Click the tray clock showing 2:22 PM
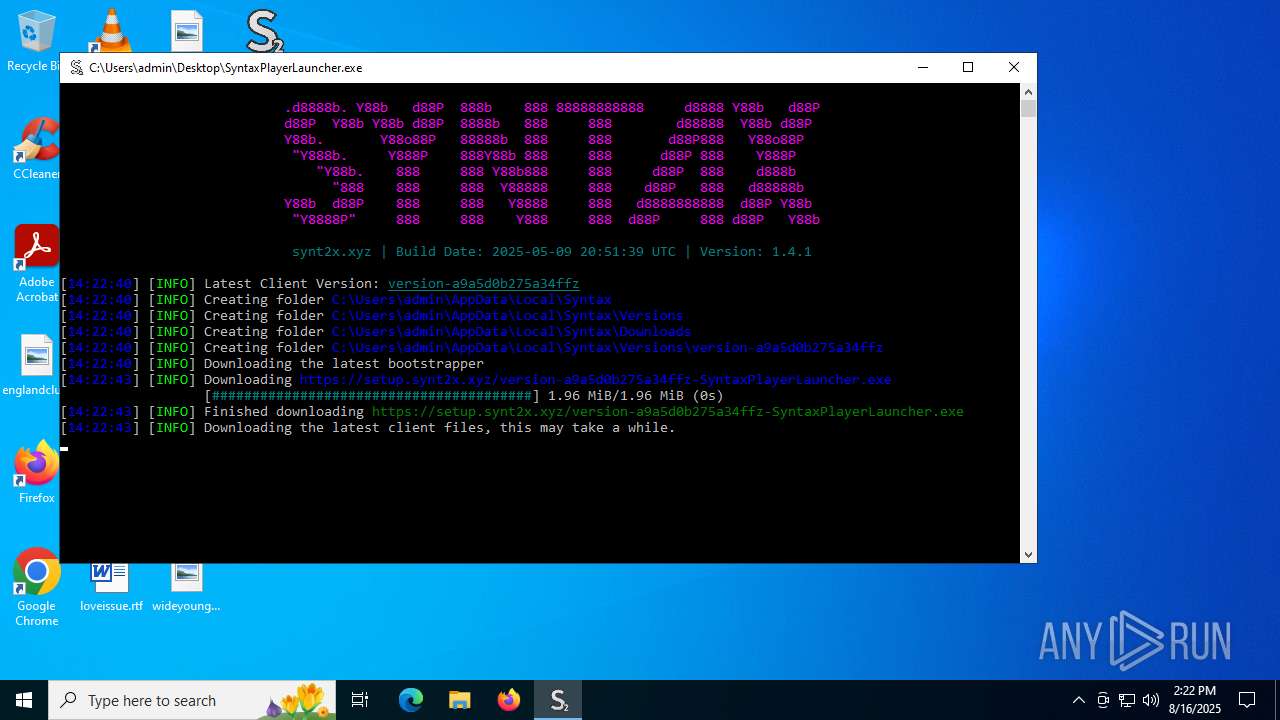Image resolution: width=1280 pixels, height=720 pixels. [x=1195, y=700]
